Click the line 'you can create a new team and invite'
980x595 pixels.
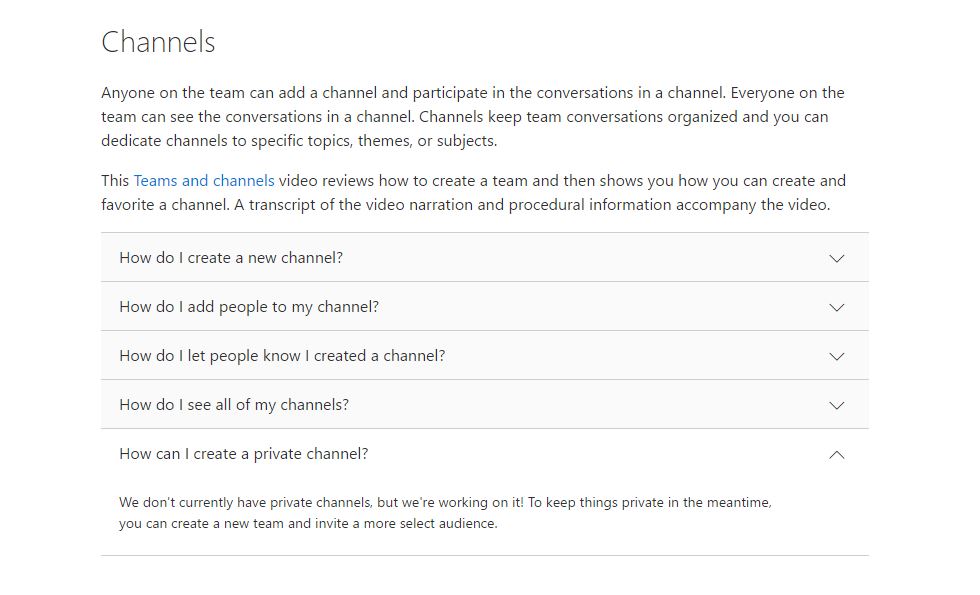click(308, 523)
